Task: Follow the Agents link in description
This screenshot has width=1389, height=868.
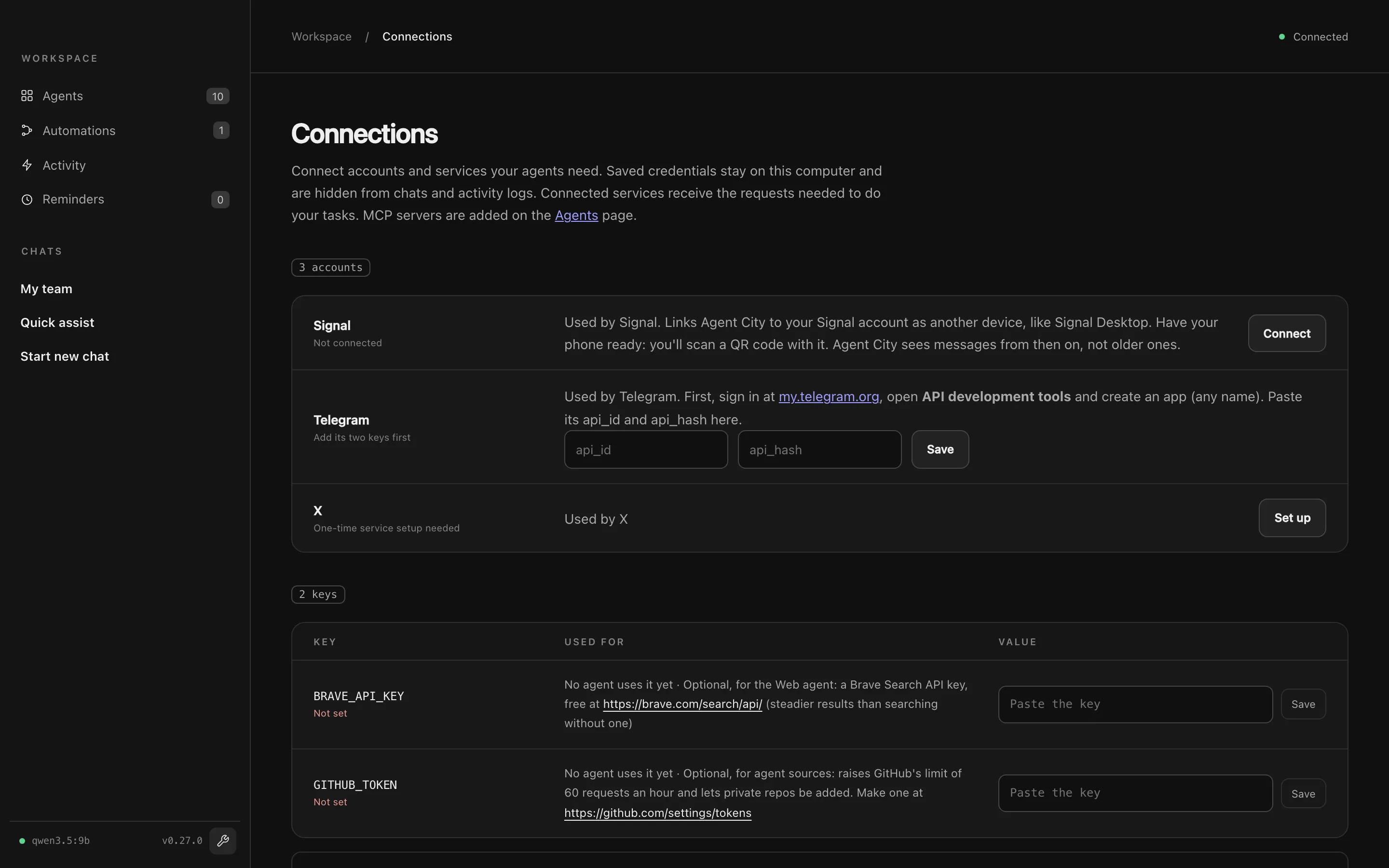Action: coord(576,215)
